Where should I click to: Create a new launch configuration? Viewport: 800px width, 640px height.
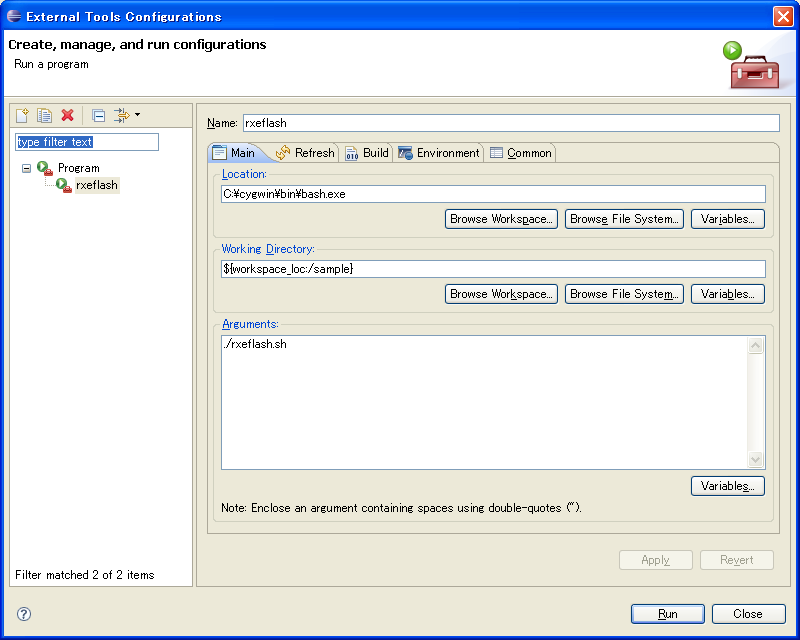pyautogui.click(x=22, y=115)
